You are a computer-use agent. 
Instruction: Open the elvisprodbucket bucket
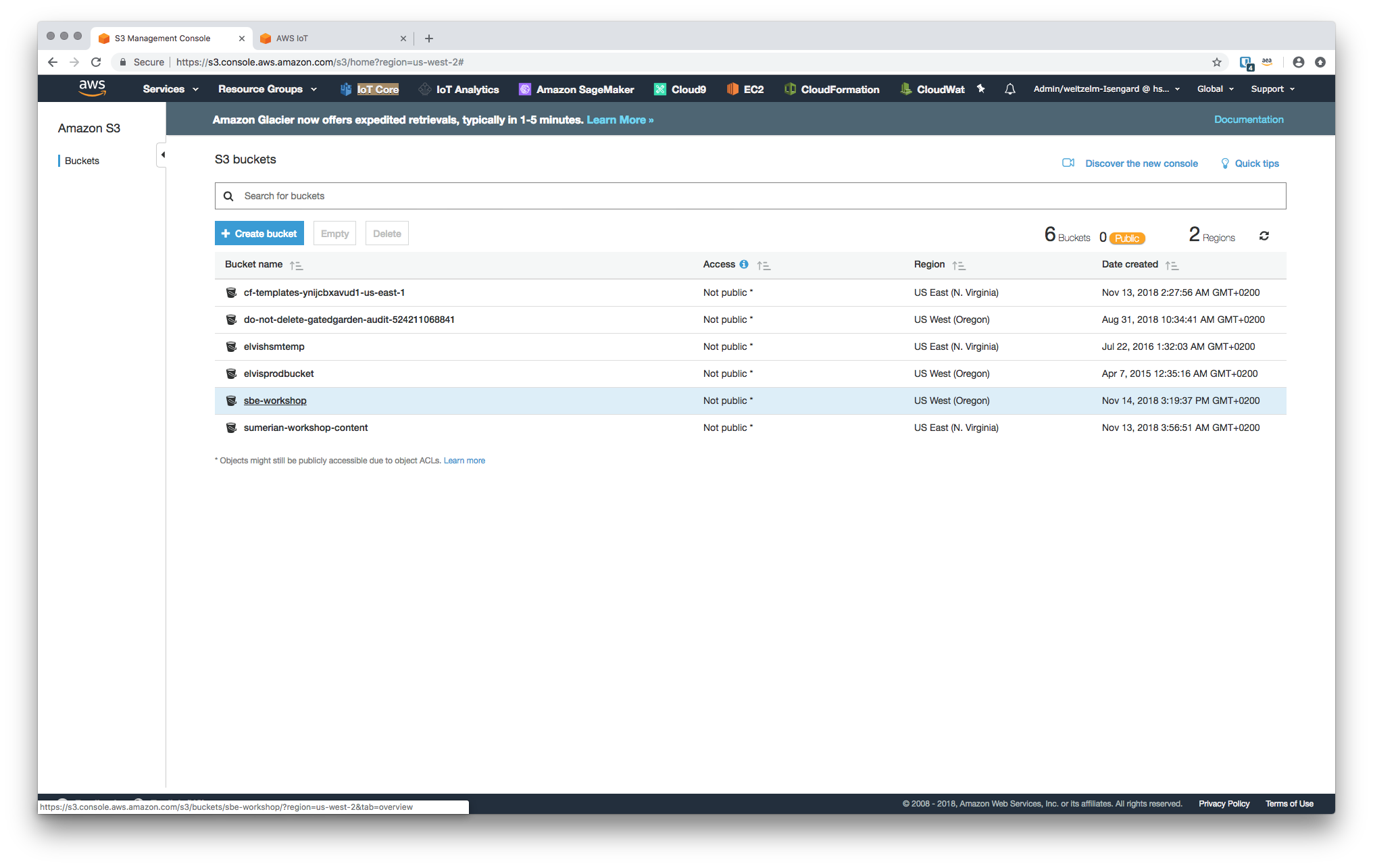278,374
